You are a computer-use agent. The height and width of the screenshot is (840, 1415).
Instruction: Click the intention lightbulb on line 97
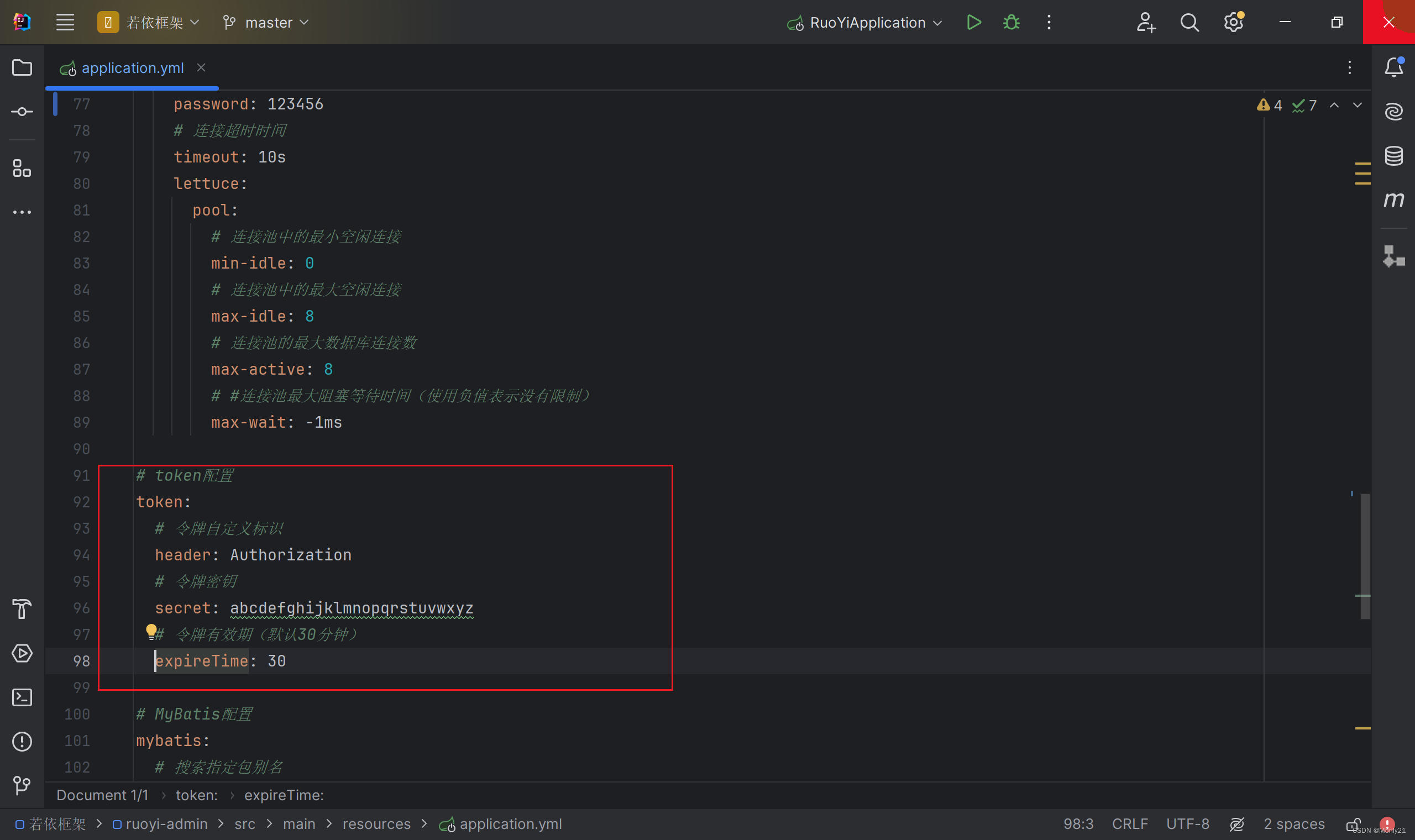pyautogui.click(x=151, y=631)
